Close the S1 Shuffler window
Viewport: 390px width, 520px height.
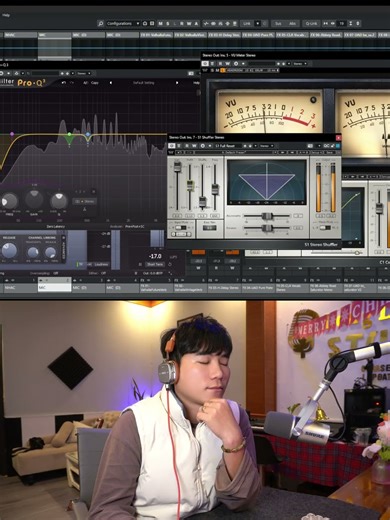(338, 137)
